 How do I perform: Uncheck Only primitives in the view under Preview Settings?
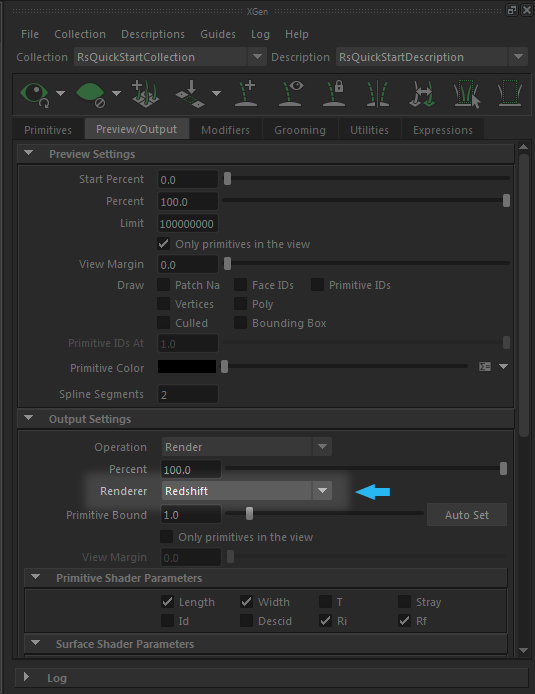pos(163,244)
